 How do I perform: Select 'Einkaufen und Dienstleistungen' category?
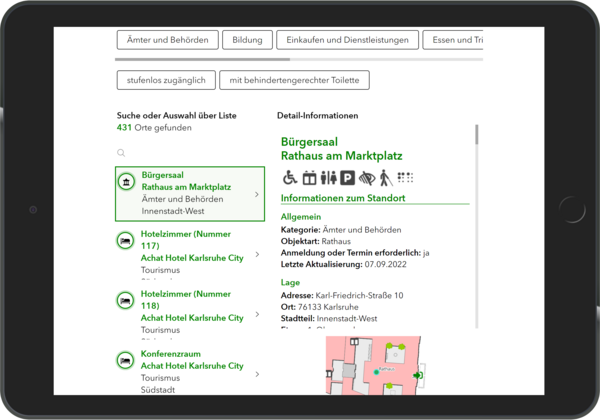pyautogui.click(x=346, y=40)
